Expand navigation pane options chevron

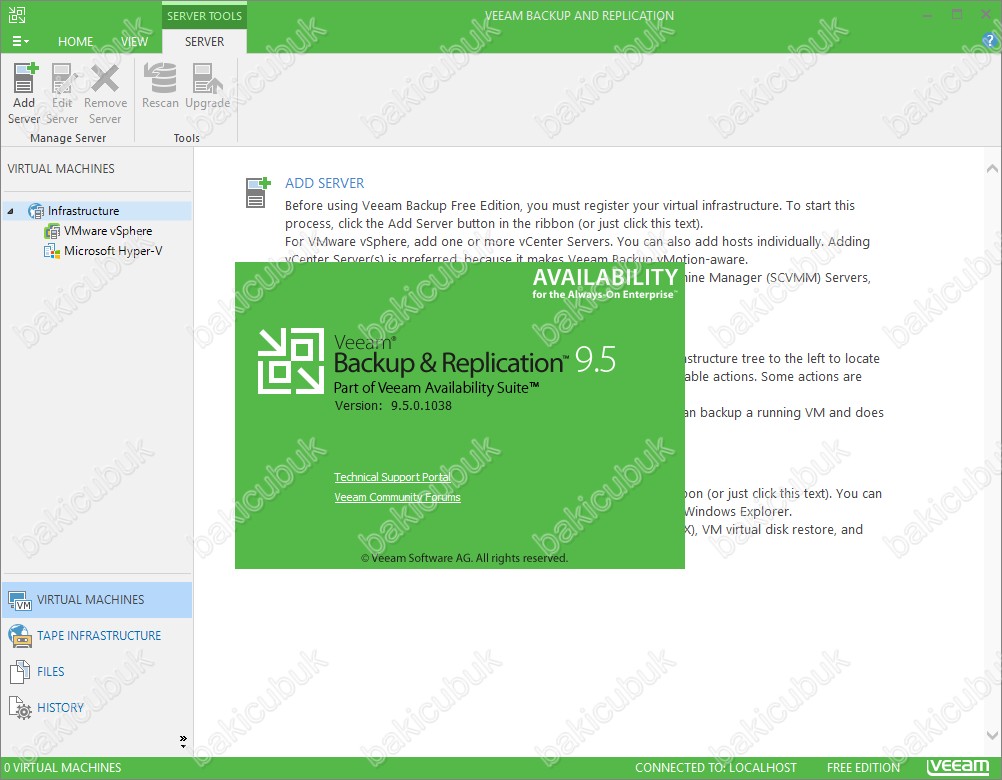coord(183,742)
